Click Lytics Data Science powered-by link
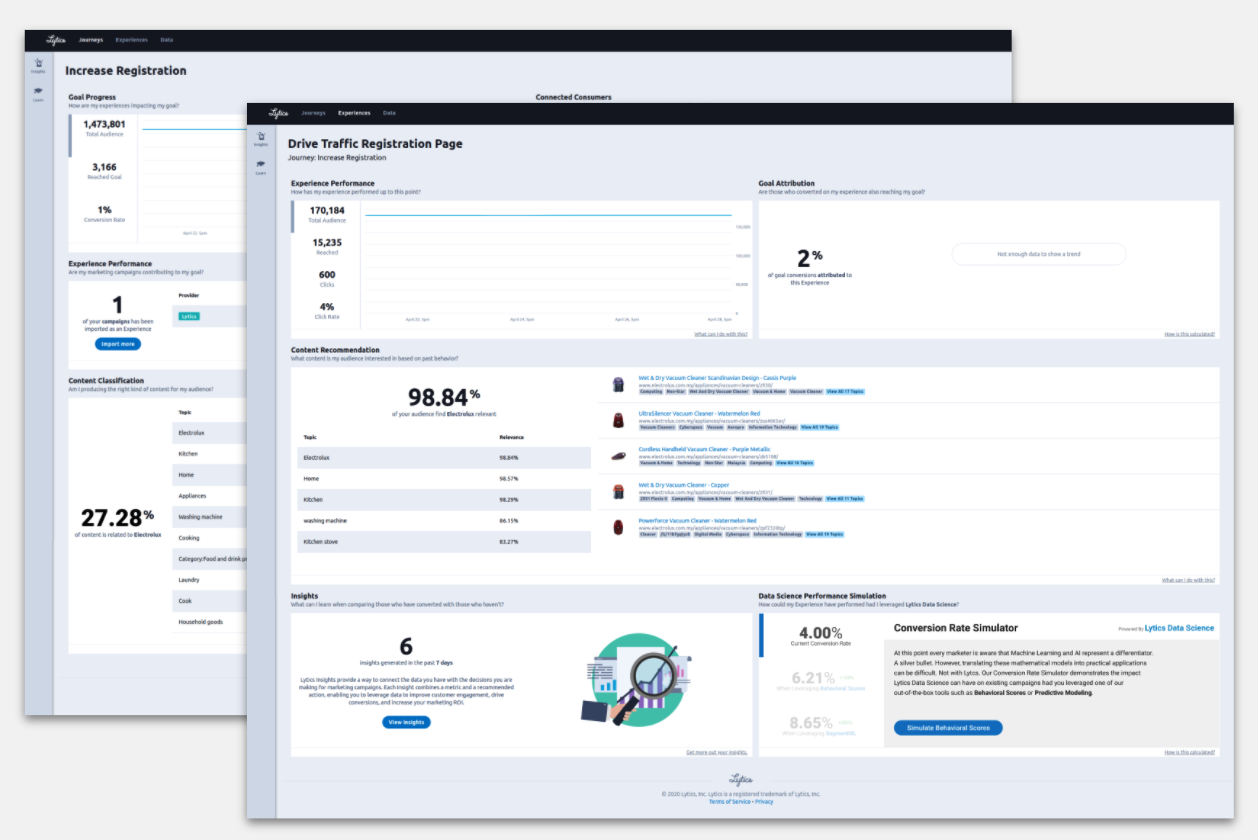Screen dimensions: 1258x840 (1179, 628)
